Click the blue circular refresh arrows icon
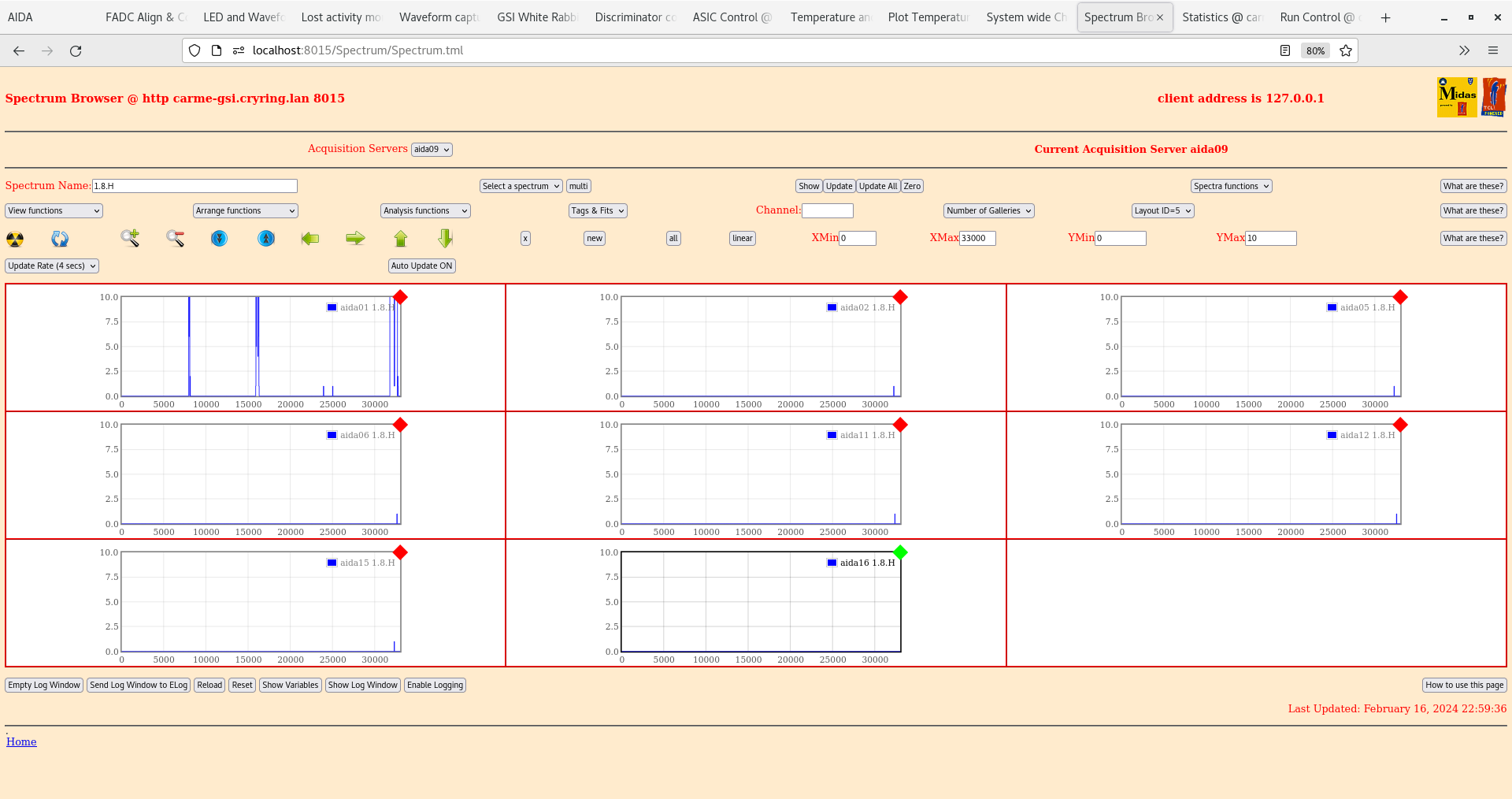The height and width of the screenshot is (799, 1512). [x=60, y=239]
